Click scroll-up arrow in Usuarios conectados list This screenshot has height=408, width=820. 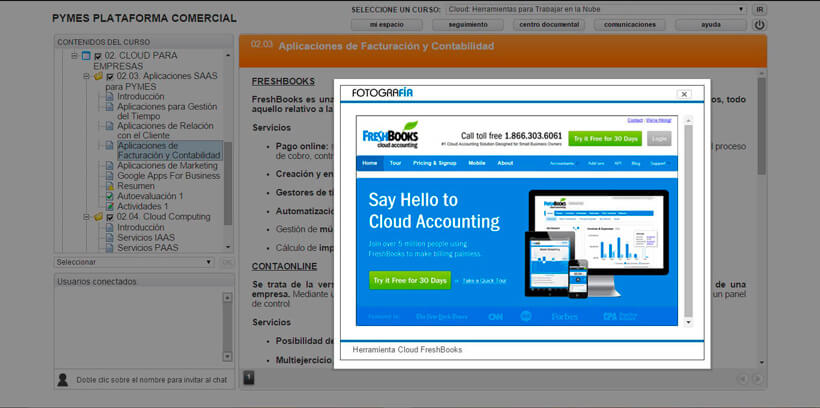(x=227, y=298)
